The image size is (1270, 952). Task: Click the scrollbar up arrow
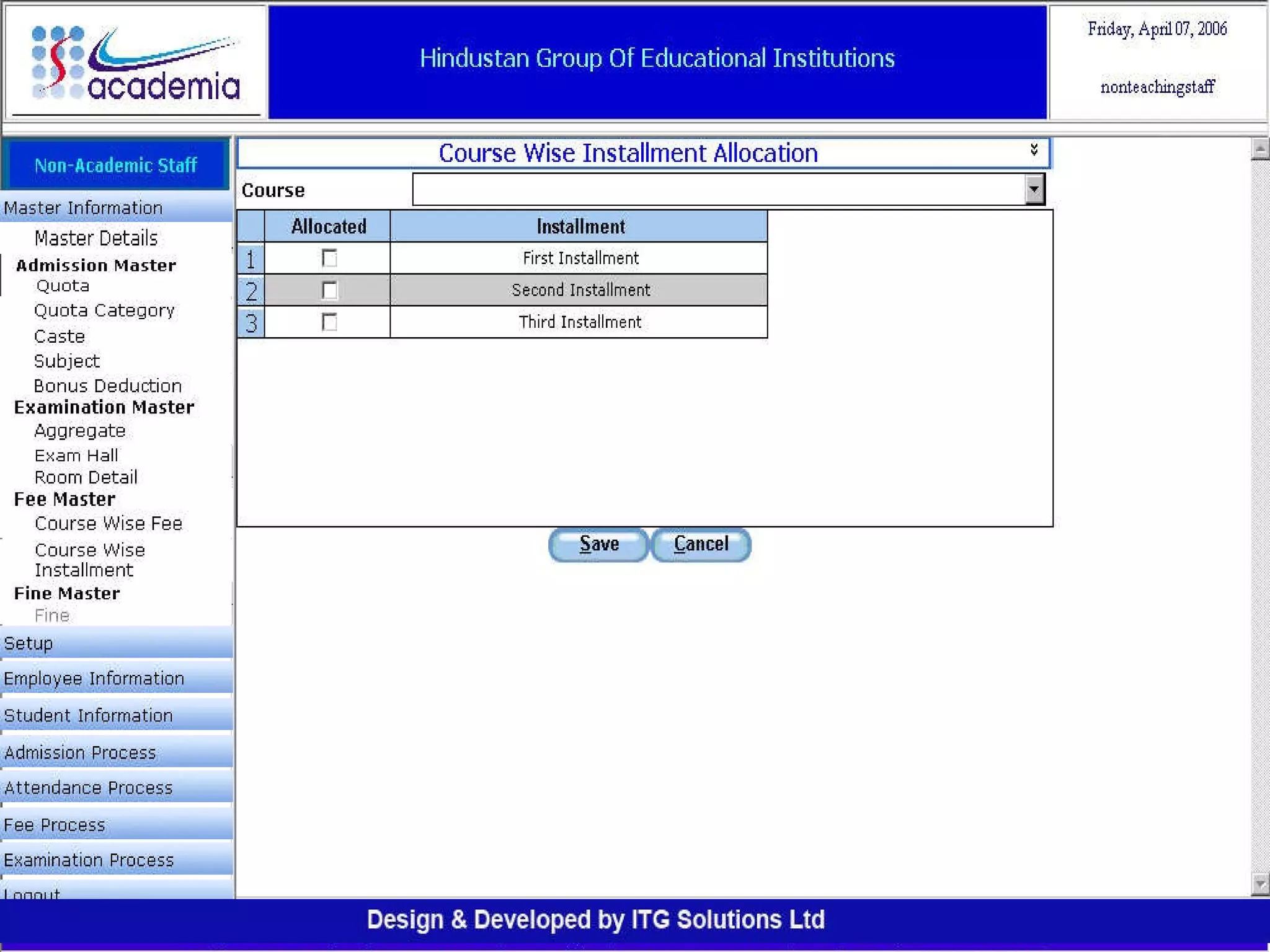coord(1259,149)
